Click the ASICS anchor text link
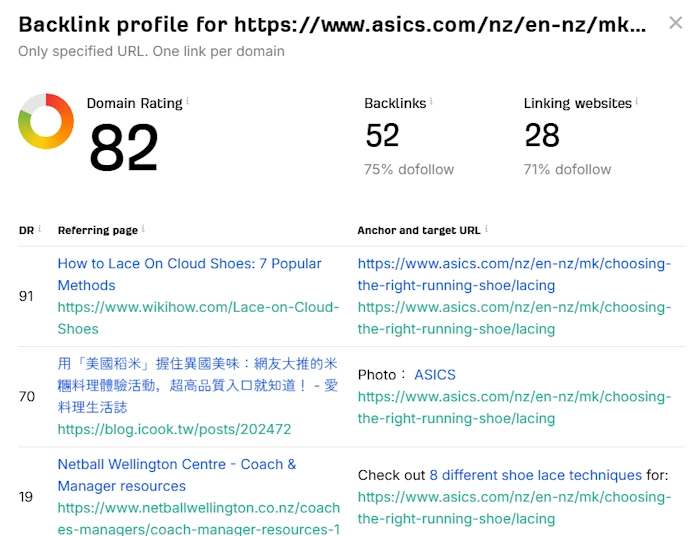The image size is (700, 536). [x=435, y=374]
